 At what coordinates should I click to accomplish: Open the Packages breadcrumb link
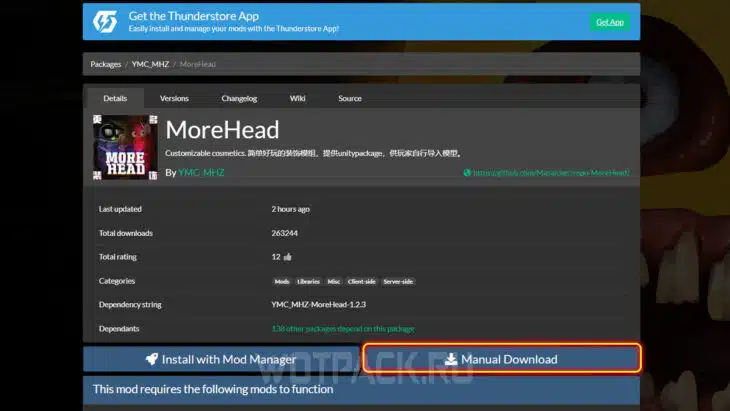[x=106, y=64]
